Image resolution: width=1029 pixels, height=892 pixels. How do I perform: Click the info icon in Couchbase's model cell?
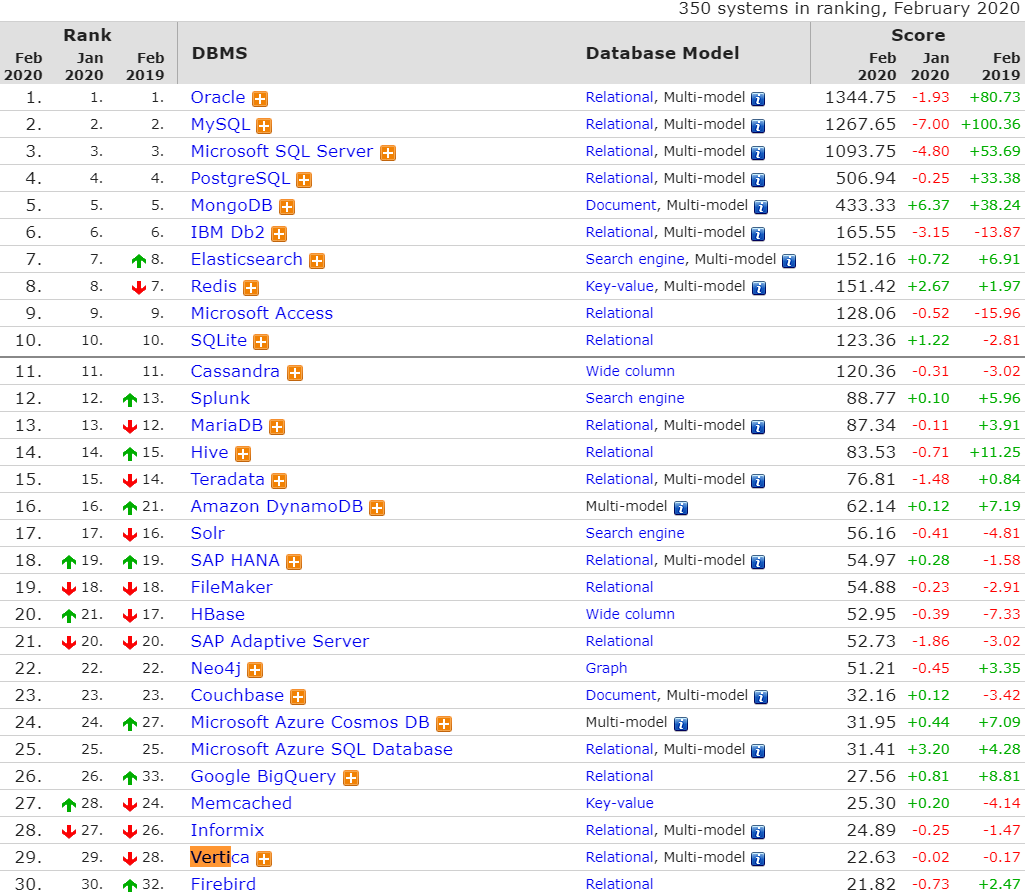point(761,697)
